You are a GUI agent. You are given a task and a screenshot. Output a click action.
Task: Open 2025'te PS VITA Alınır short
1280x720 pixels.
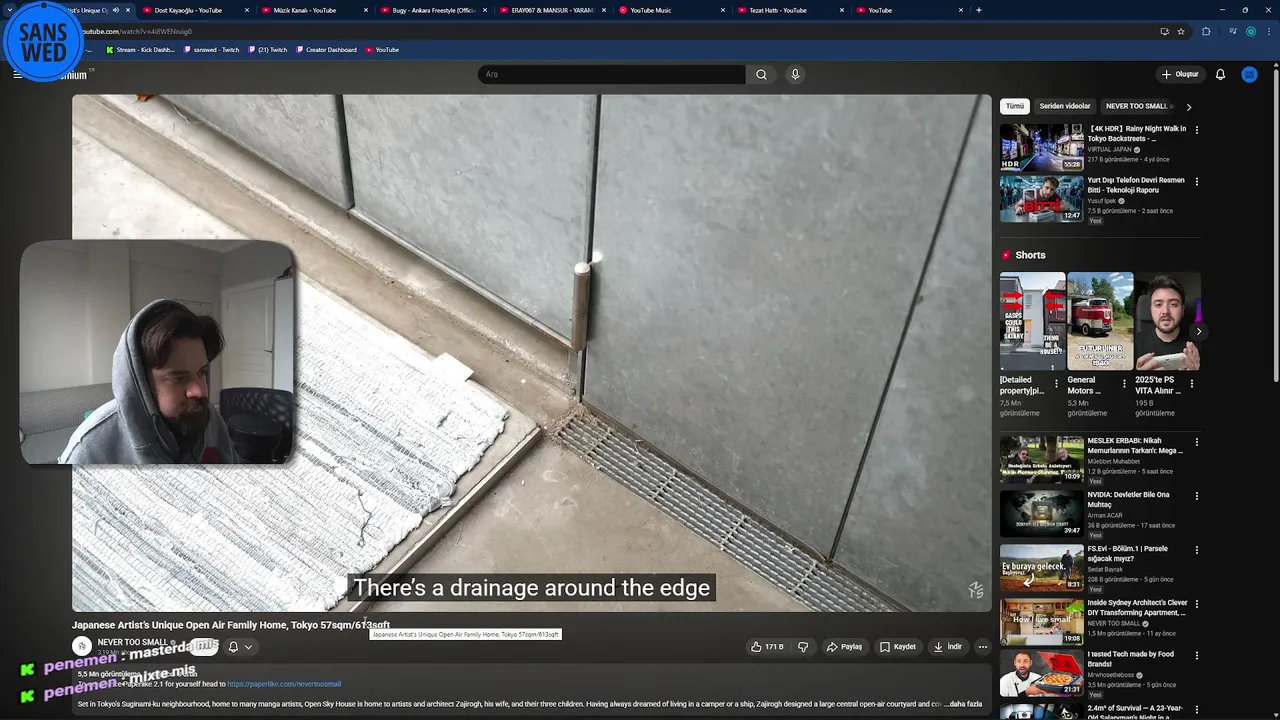[1167, 321]
